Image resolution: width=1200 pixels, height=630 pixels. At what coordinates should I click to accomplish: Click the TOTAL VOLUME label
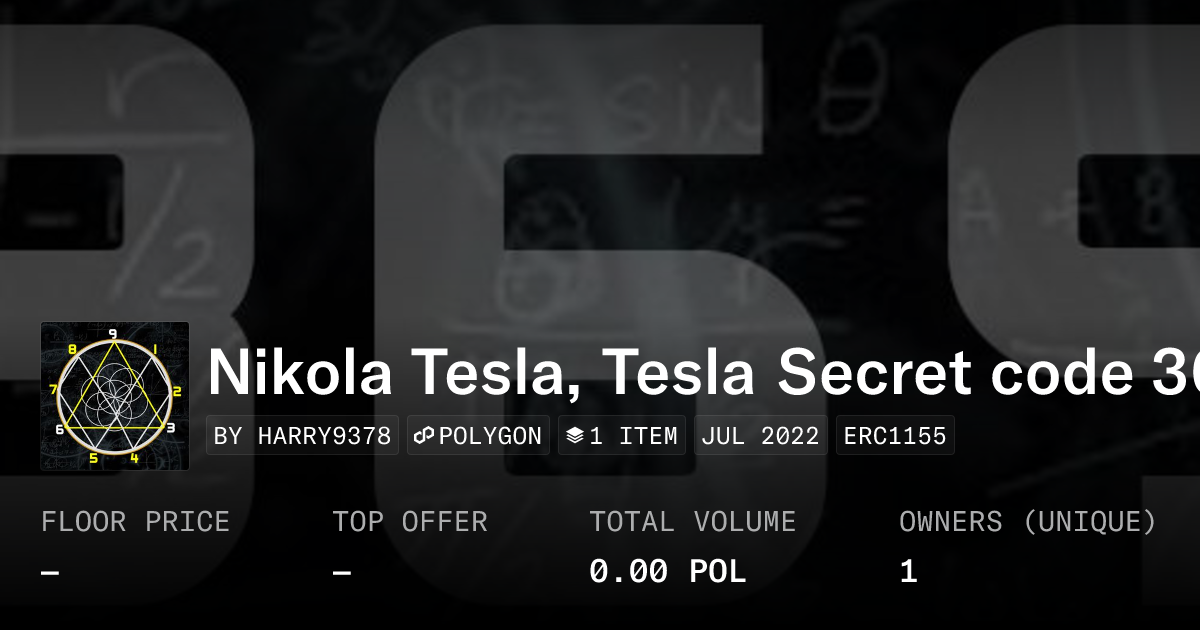[692, 522]
